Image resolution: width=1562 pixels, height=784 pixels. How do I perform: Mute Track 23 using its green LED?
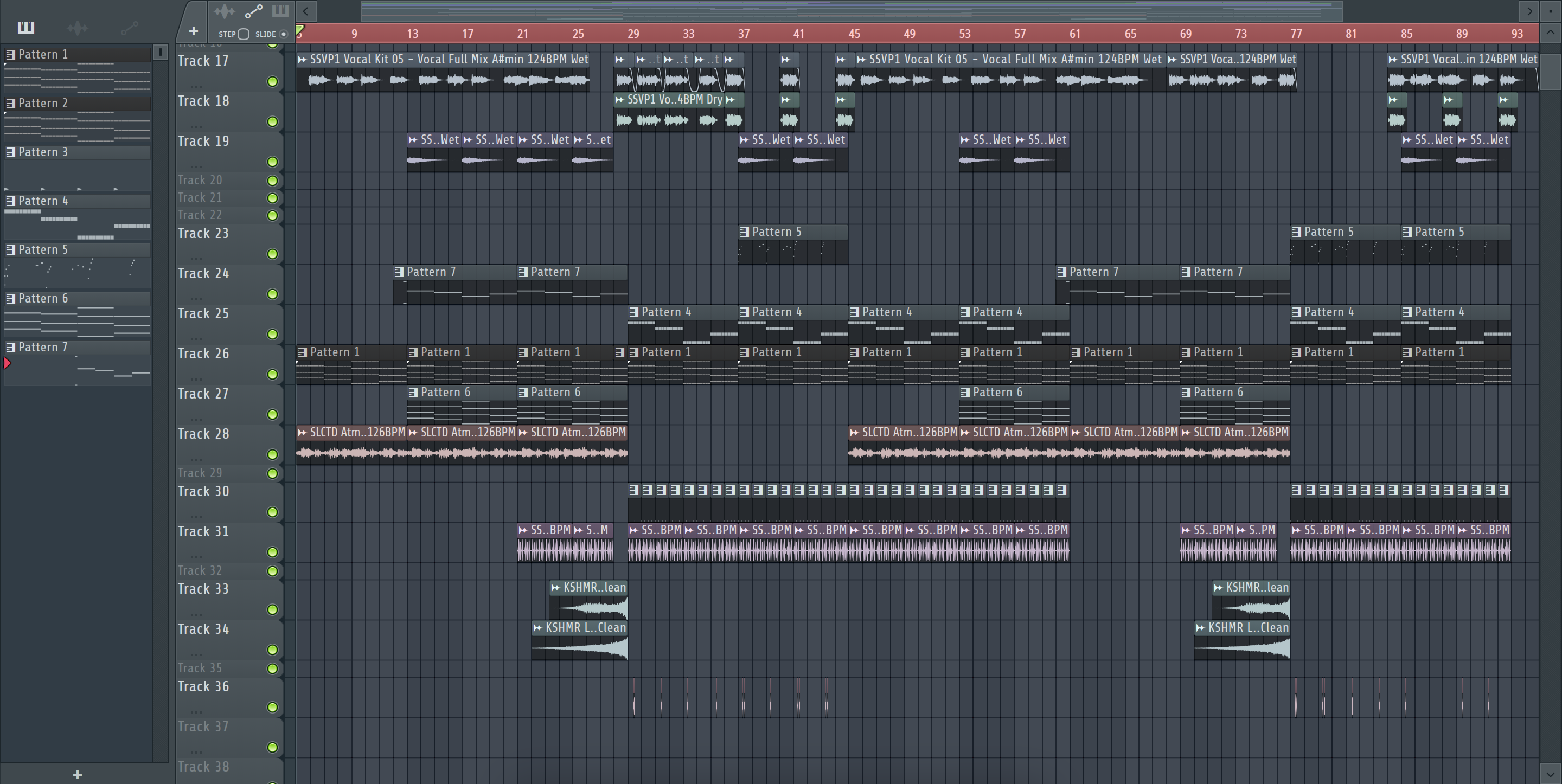[x=273, y=254]
